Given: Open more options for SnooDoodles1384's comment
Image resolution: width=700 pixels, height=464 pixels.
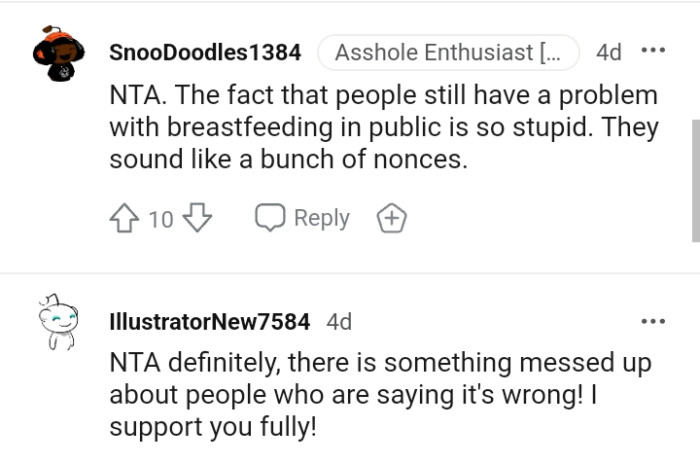Looking at the screenshot, I should [653, 51].
